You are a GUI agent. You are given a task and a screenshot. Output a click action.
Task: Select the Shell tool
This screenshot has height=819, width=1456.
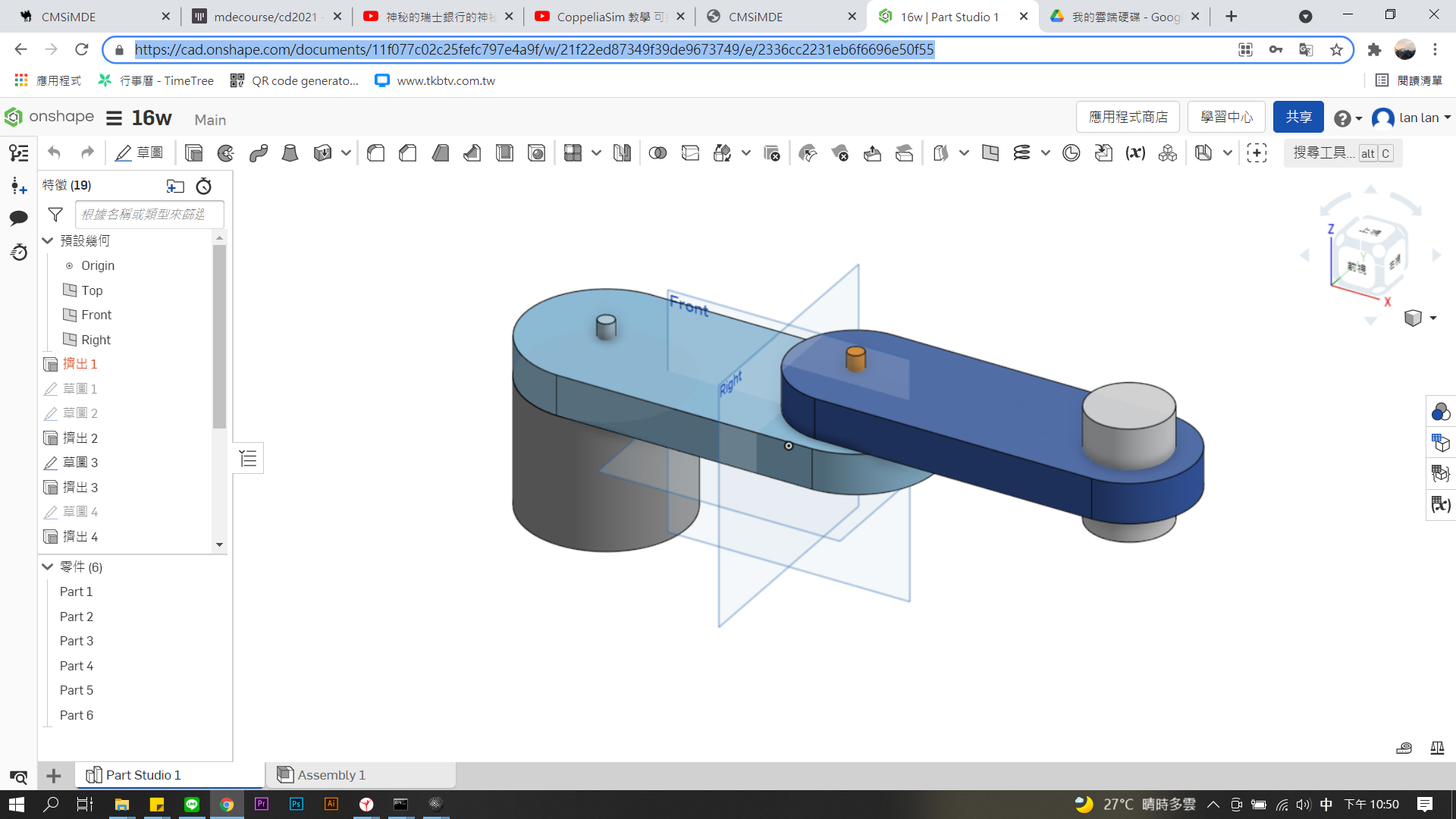click(504, 153)
